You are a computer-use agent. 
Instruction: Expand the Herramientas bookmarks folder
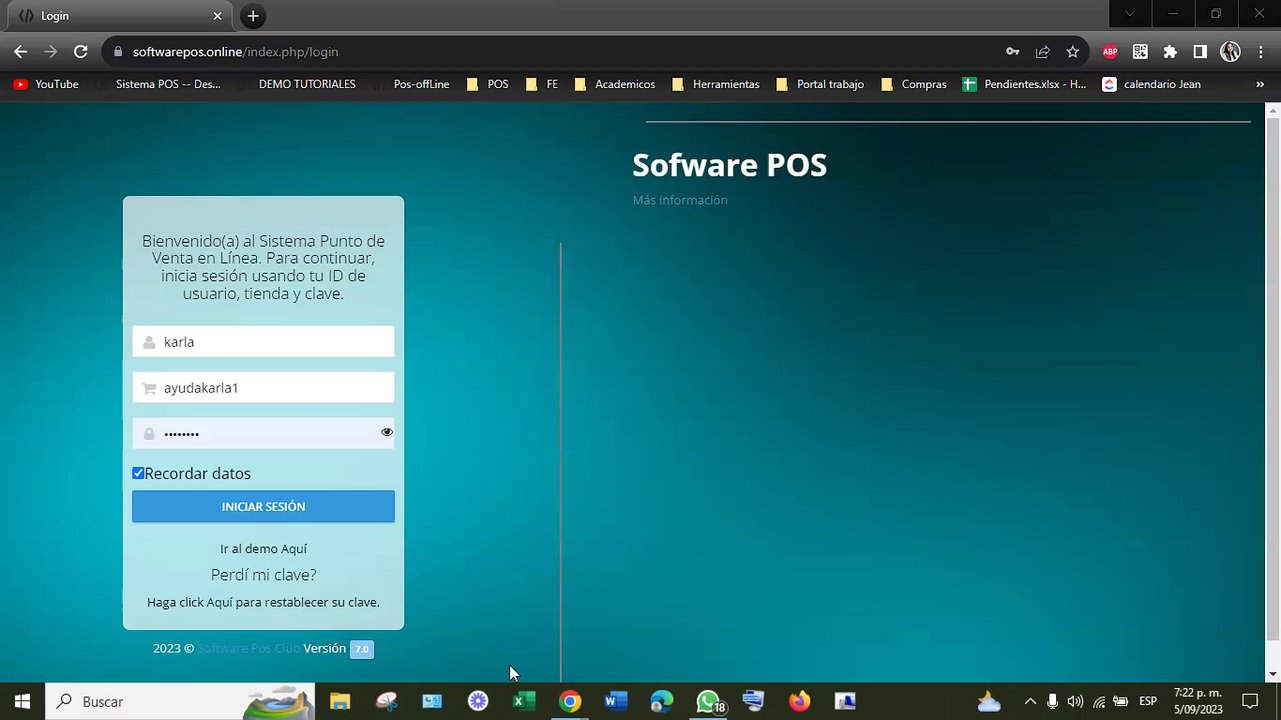pyautogui.click(x=716, y=84)
